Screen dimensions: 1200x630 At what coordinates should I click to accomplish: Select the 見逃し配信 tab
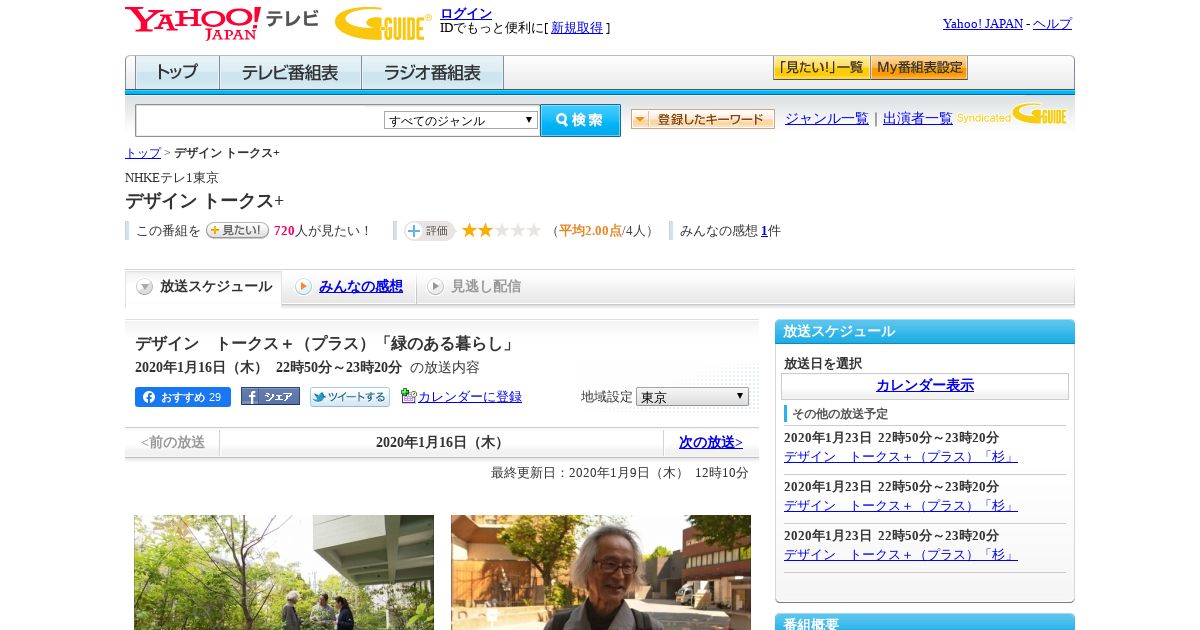pos(486,287)
